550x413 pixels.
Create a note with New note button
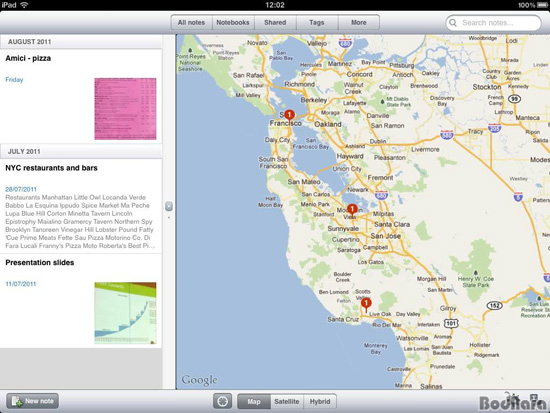pyautogui.click(x=32, y=401)
